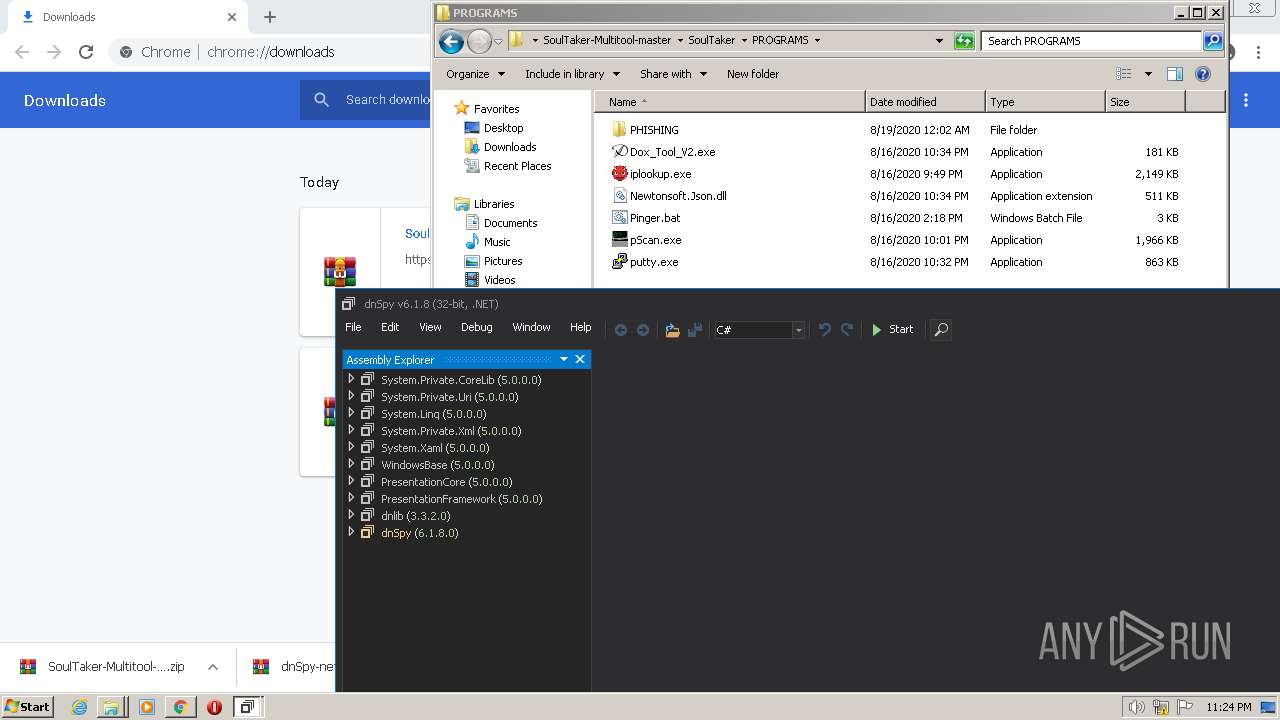Viewport: 1280px width, 720px height.
Task: Click dnSpy Save All toolbar icon
Action: pos(695,330)
